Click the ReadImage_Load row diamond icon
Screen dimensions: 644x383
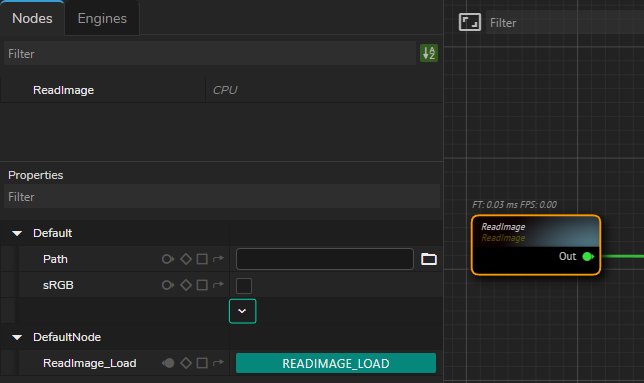(186, 363)
